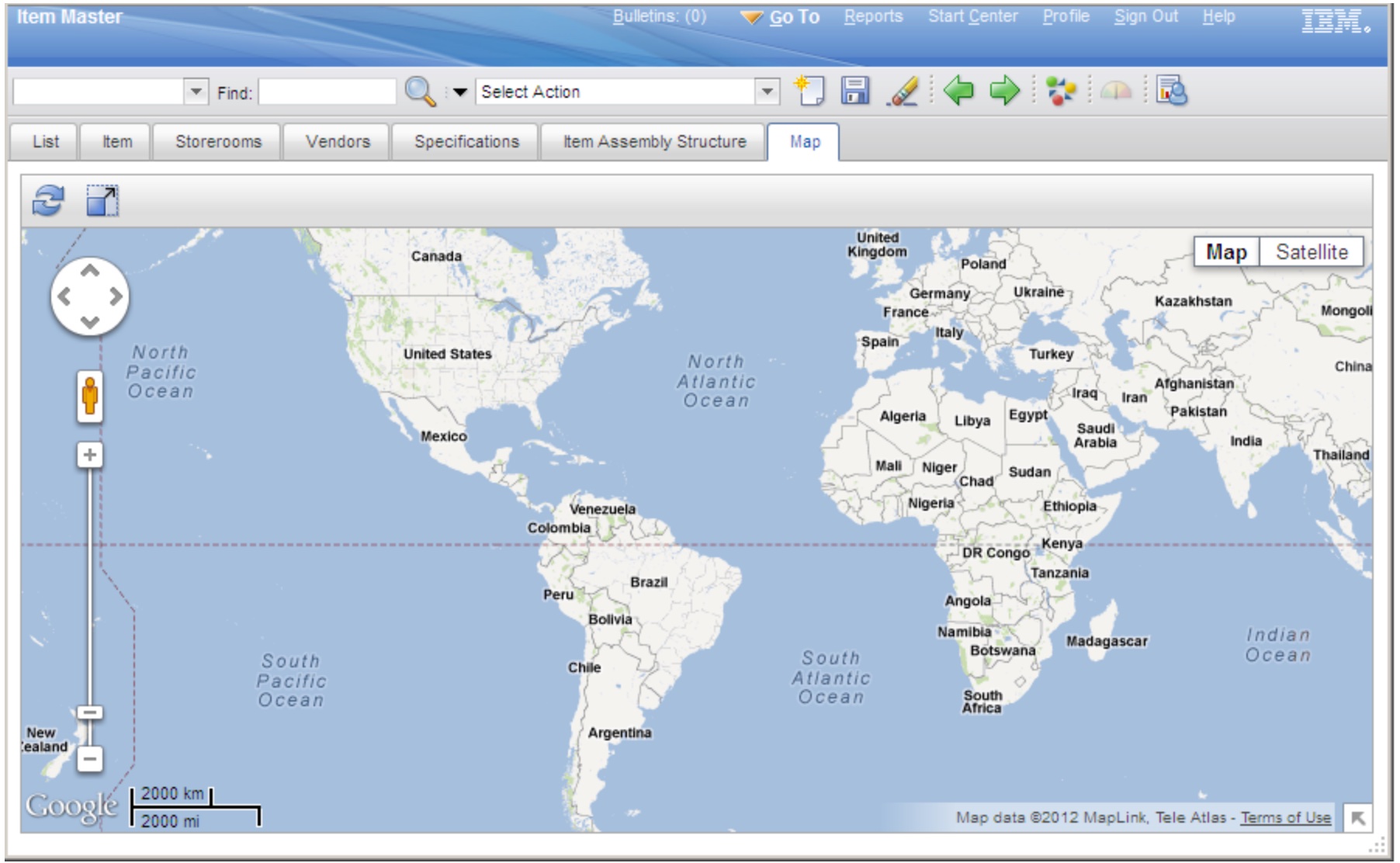Click the Google logo on map
Image resolution: width=1400 pixels, height=863 pixels.
tap(71, 807)
